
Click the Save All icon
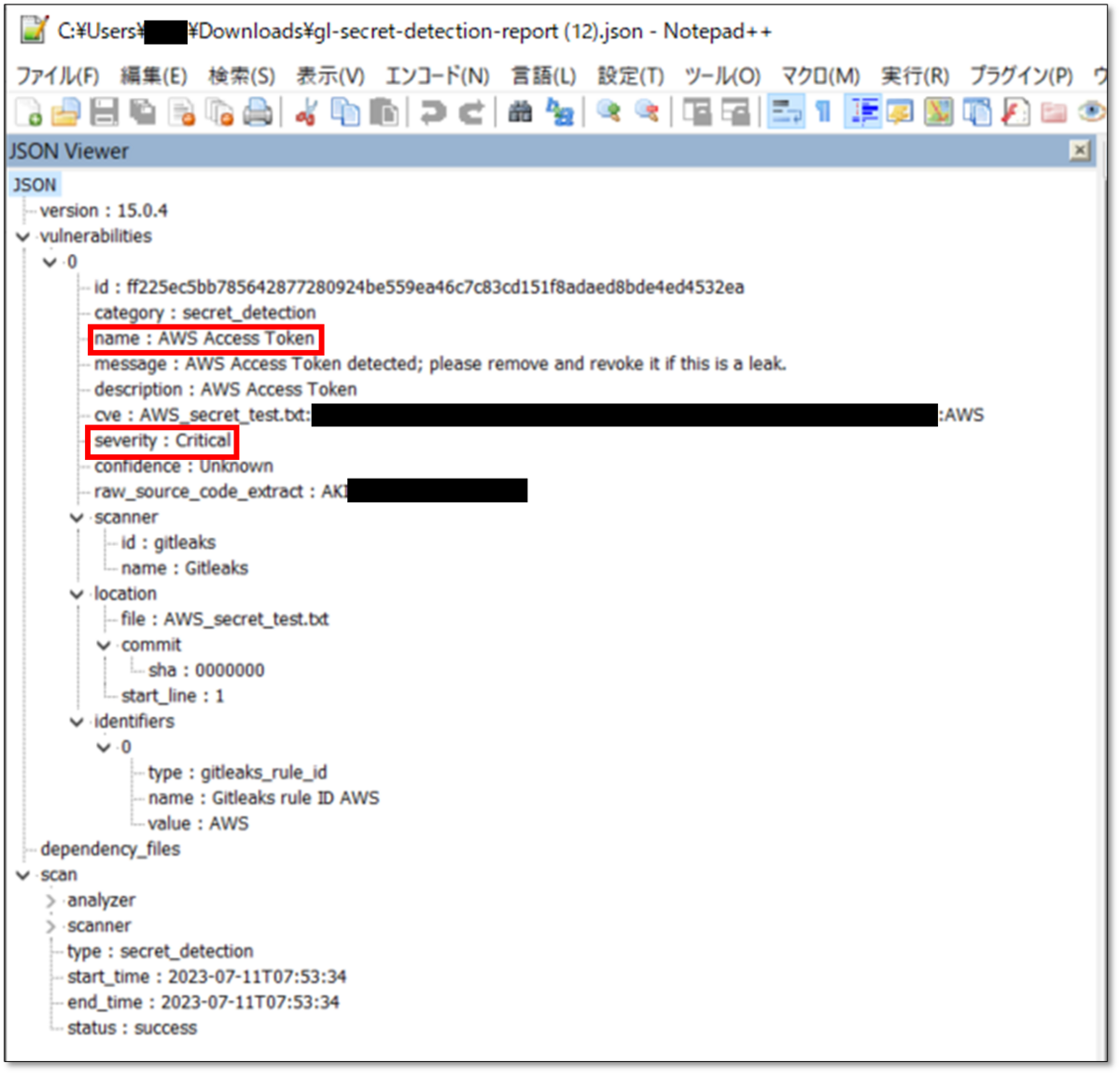pos(143,113)
